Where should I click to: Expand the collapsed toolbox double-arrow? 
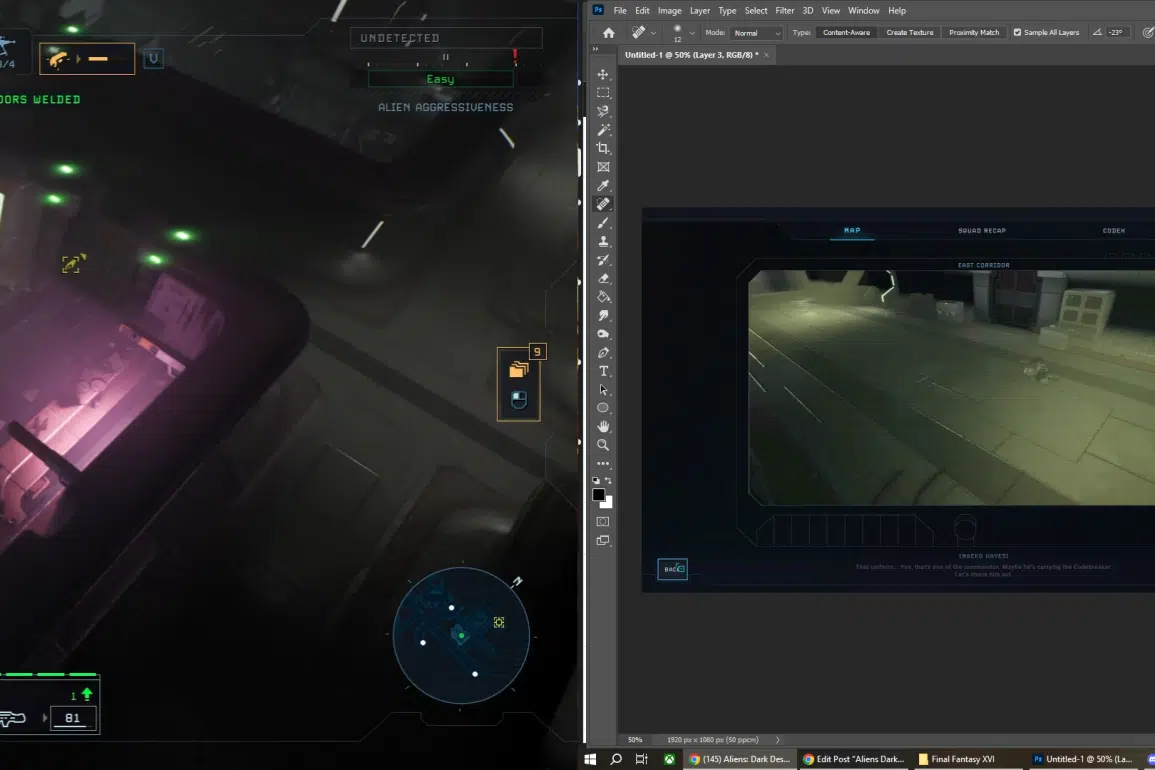(596, 49)
